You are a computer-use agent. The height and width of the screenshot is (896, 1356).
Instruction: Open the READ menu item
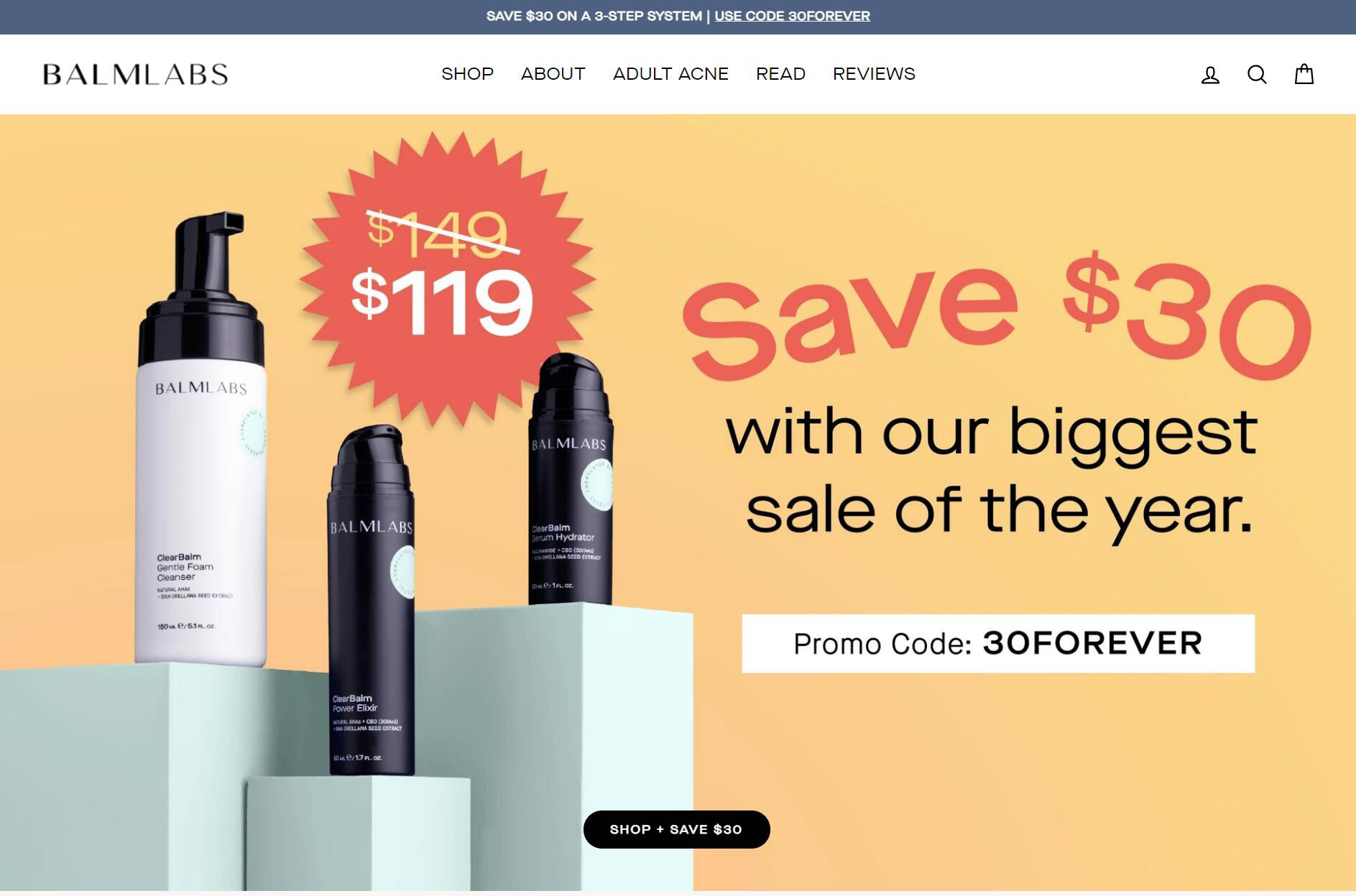780,74
